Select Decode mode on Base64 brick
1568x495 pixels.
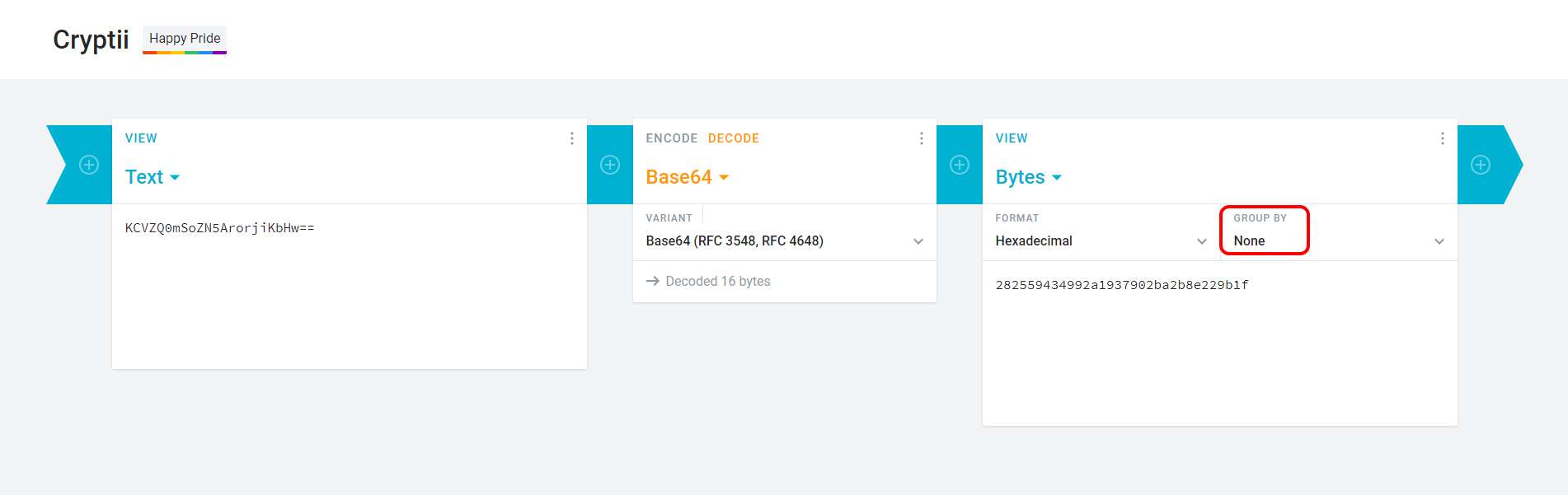coord(733,138)
